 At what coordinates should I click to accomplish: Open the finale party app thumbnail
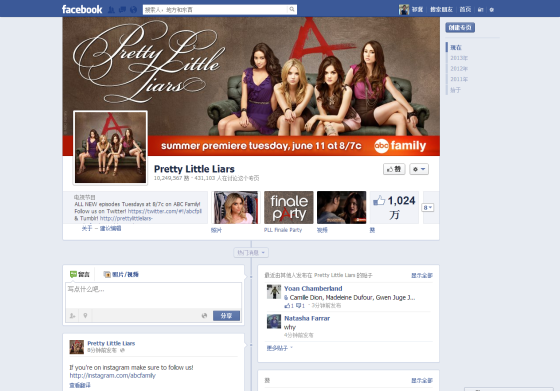coord(289,207)
